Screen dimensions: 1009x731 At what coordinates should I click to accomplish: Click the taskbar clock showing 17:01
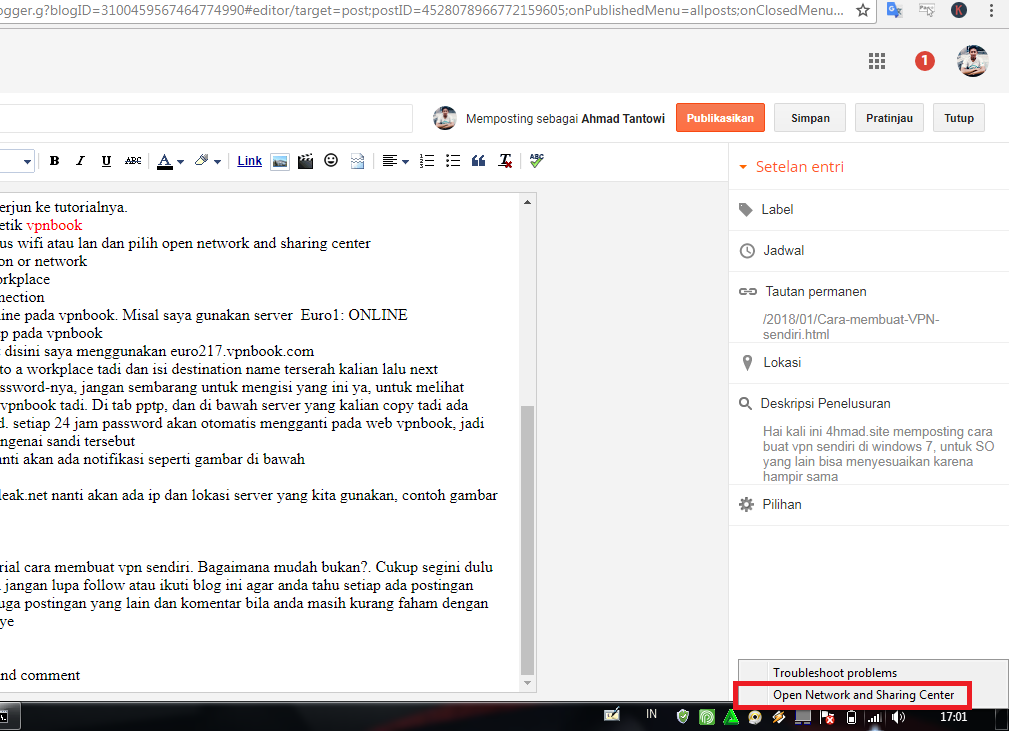pos(954,717)
